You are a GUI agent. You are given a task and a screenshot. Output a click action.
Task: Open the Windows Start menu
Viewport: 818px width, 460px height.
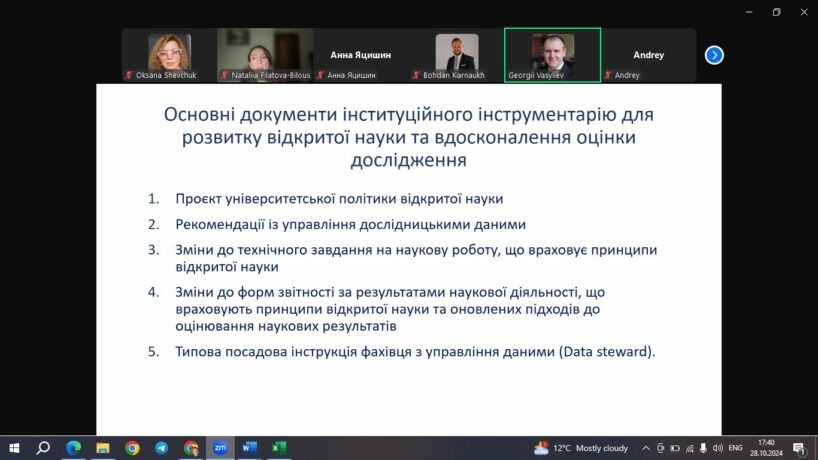[14, 448]
